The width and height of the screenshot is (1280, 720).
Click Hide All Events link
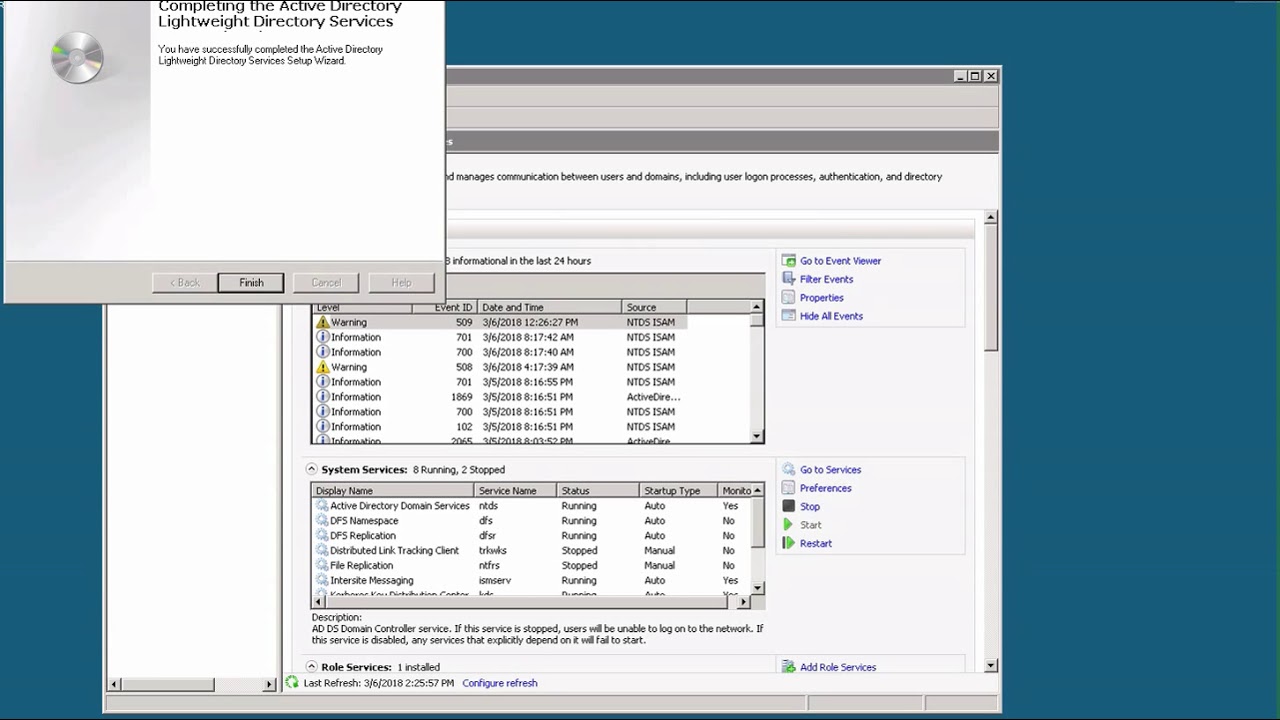(831, 316)
